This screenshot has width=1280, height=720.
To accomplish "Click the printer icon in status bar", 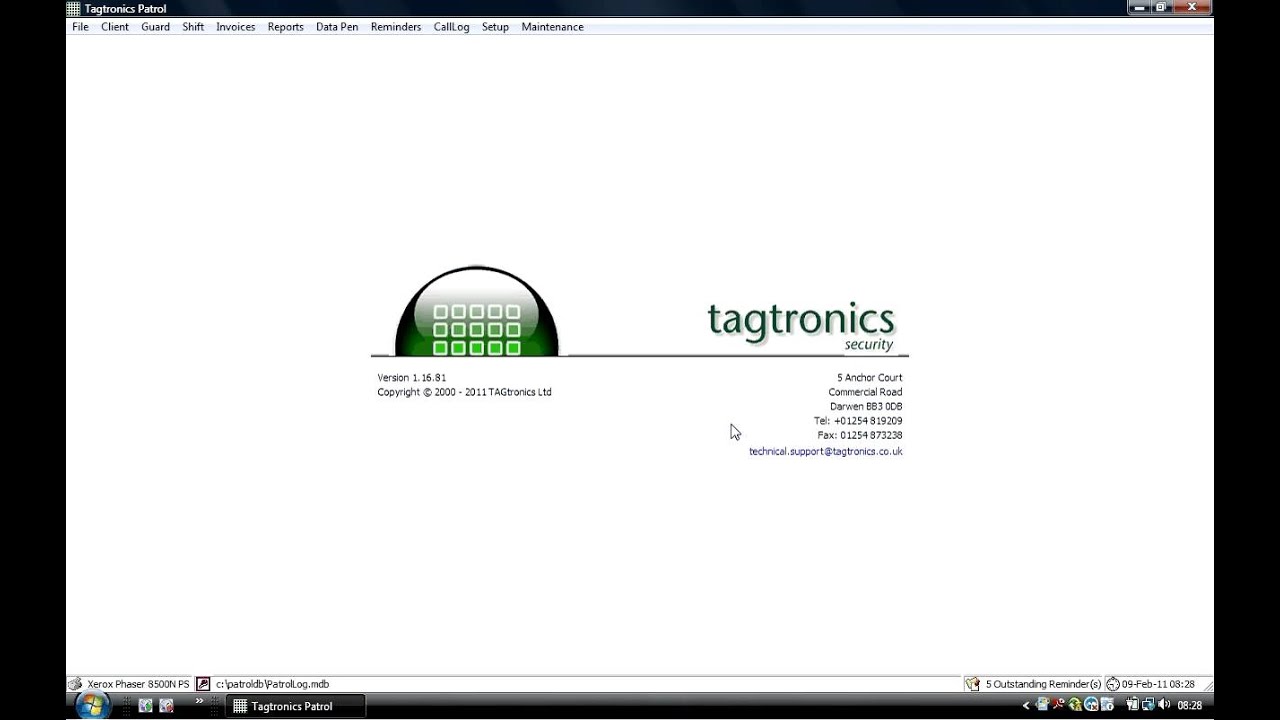I will [75, 684].
